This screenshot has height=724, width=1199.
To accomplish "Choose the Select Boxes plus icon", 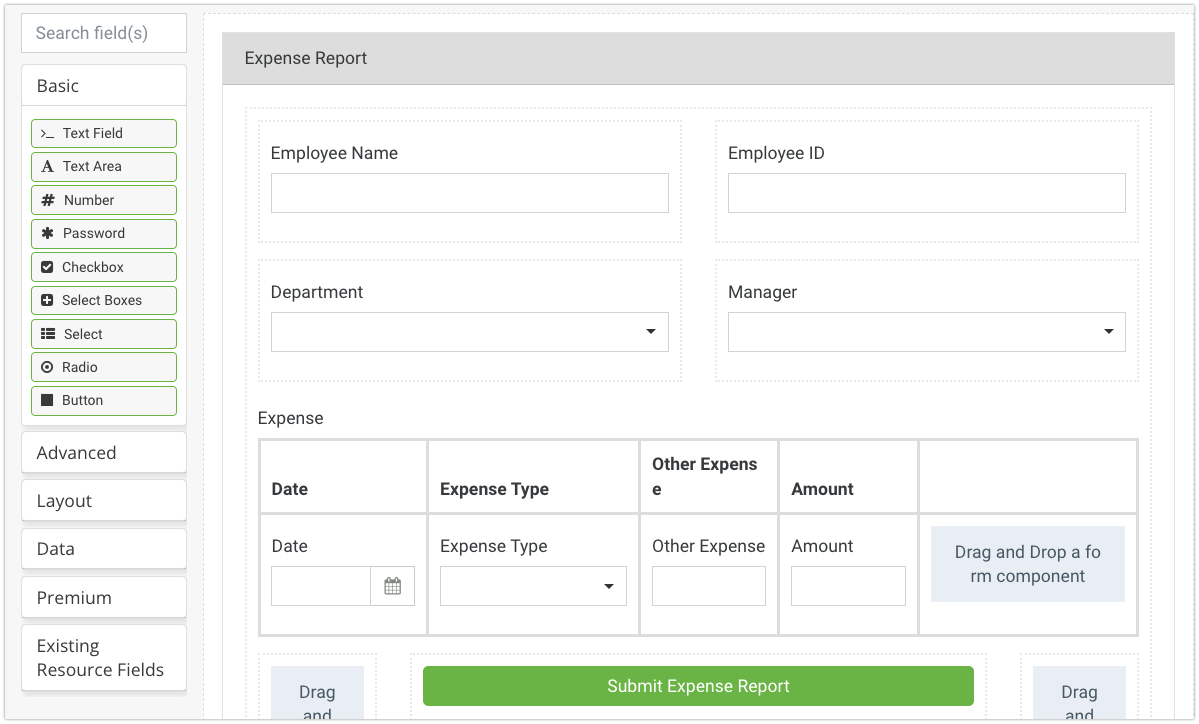I will 47,300.
